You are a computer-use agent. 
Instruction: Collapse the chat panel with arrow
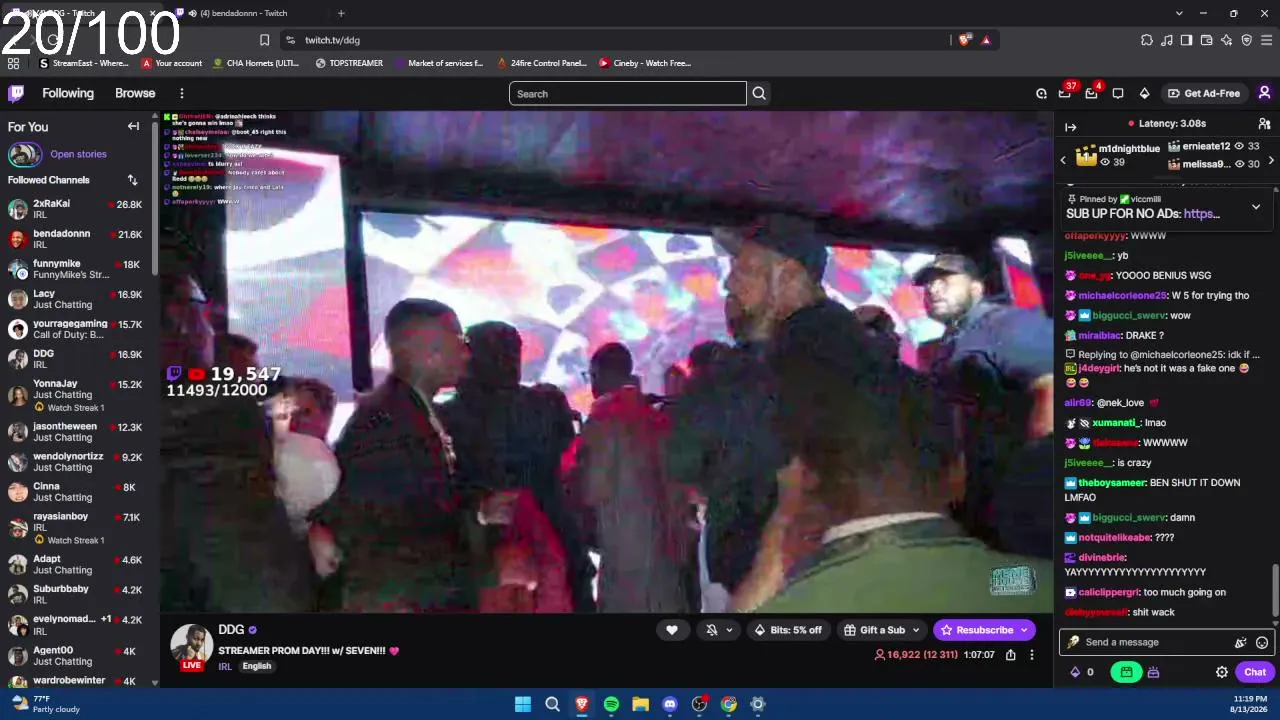tap(1070, 127)
